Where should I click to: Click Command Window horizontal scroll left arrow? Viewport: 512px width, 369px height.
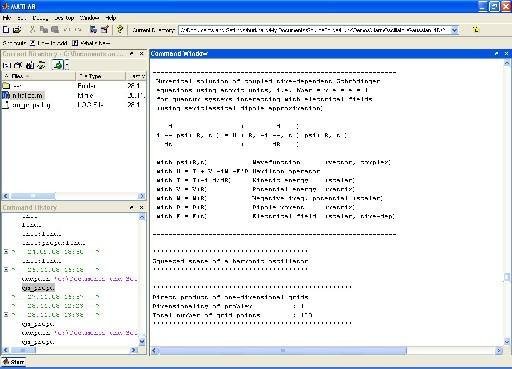(x=155, y=350)
